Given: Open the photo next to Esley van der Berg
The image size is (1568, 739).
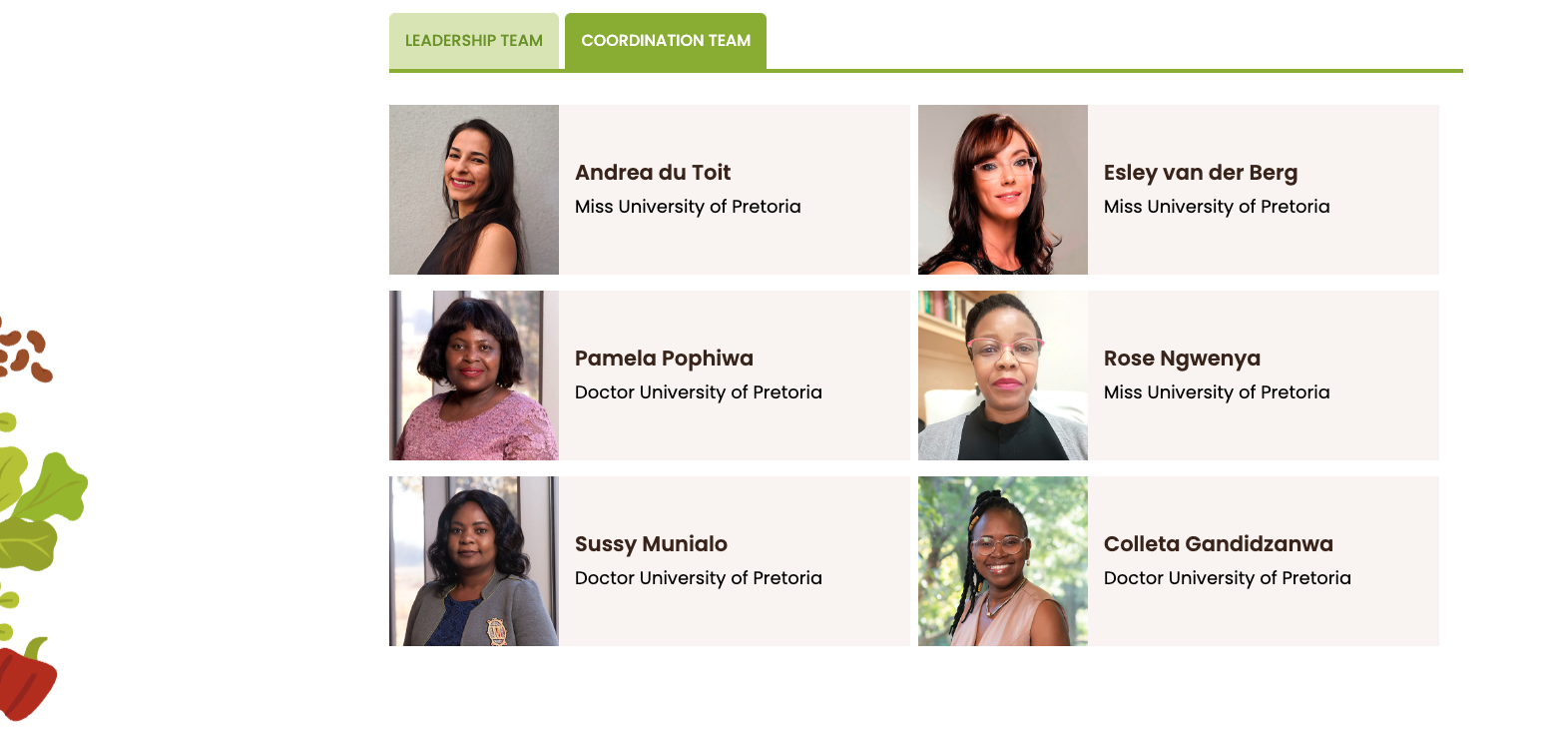Looking at the screenshot, I should (1003, 190).
